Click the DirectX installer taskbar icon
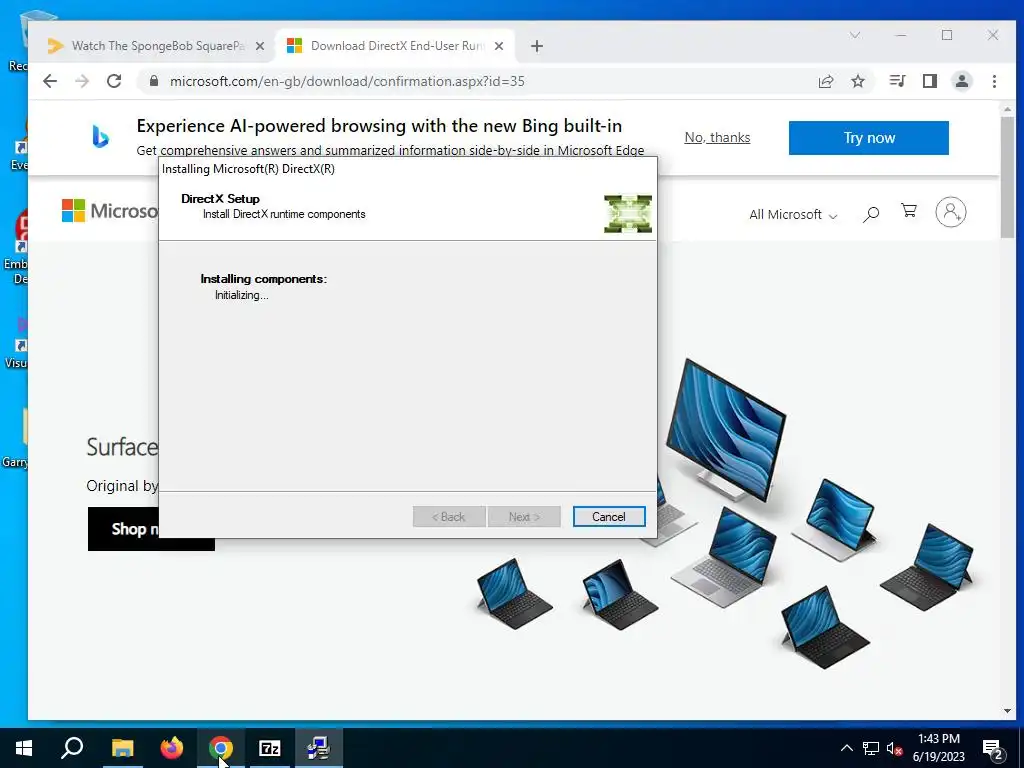This screenshot has height=768, width=1024. (319, 748)
